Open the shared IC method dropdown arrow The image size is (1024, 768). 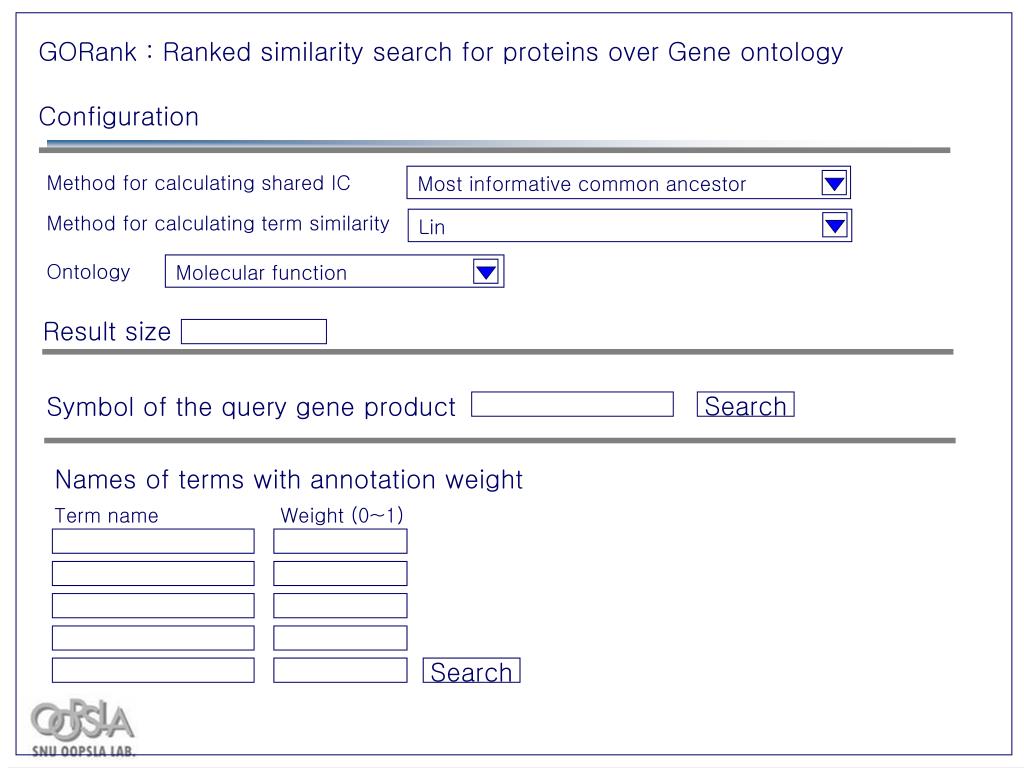pyautogui.click(x=834, y=183)
